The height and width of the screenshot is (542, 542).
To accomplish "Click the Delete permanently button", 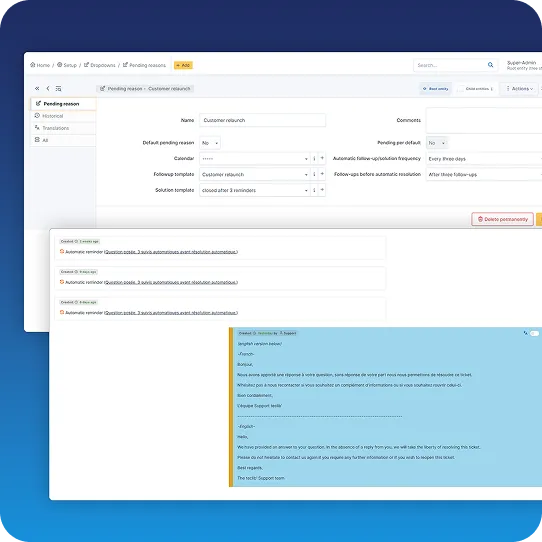I will point(502,219).
